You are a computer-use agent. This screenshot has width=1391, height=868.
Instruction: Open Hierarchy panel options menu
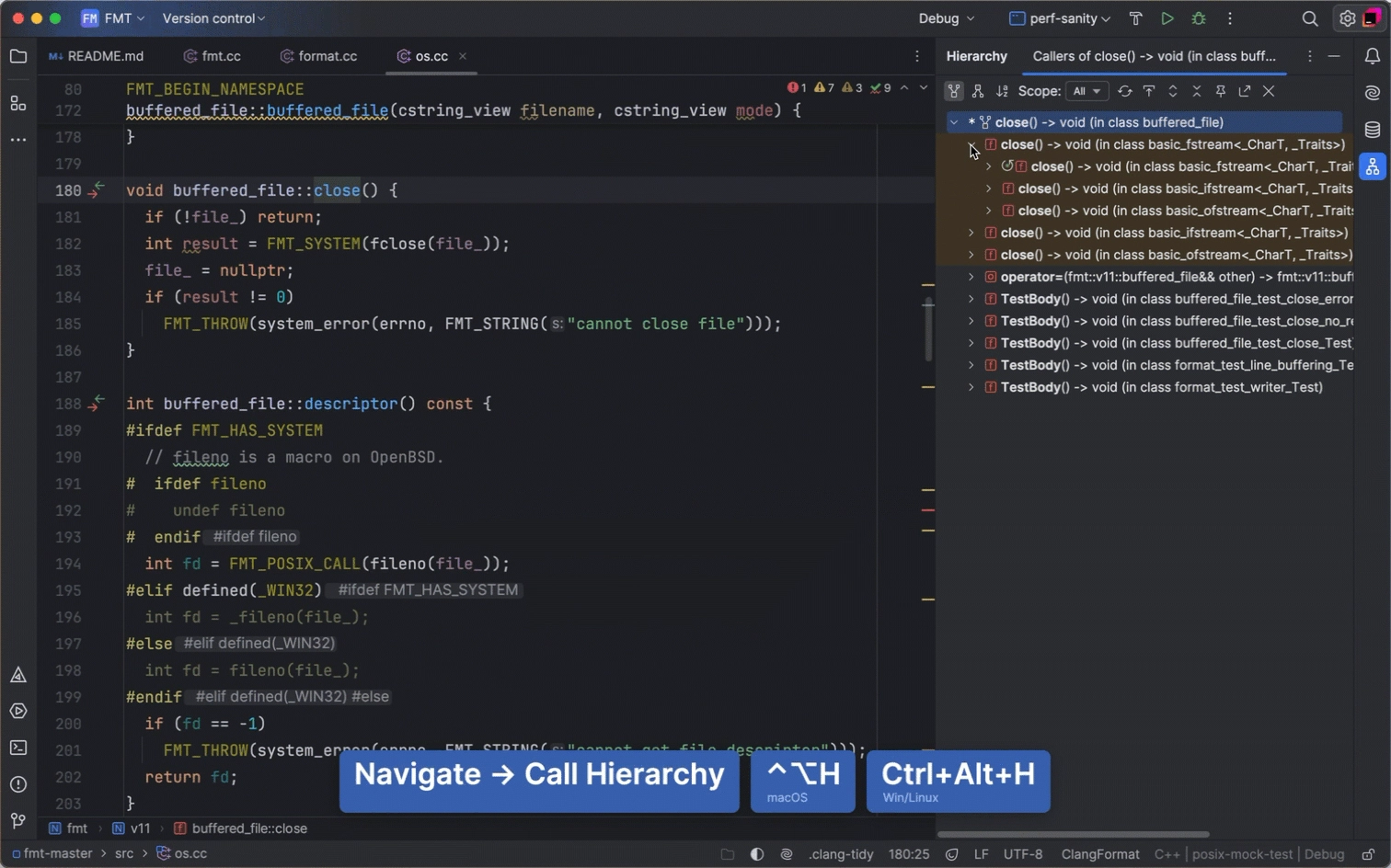1310,56
